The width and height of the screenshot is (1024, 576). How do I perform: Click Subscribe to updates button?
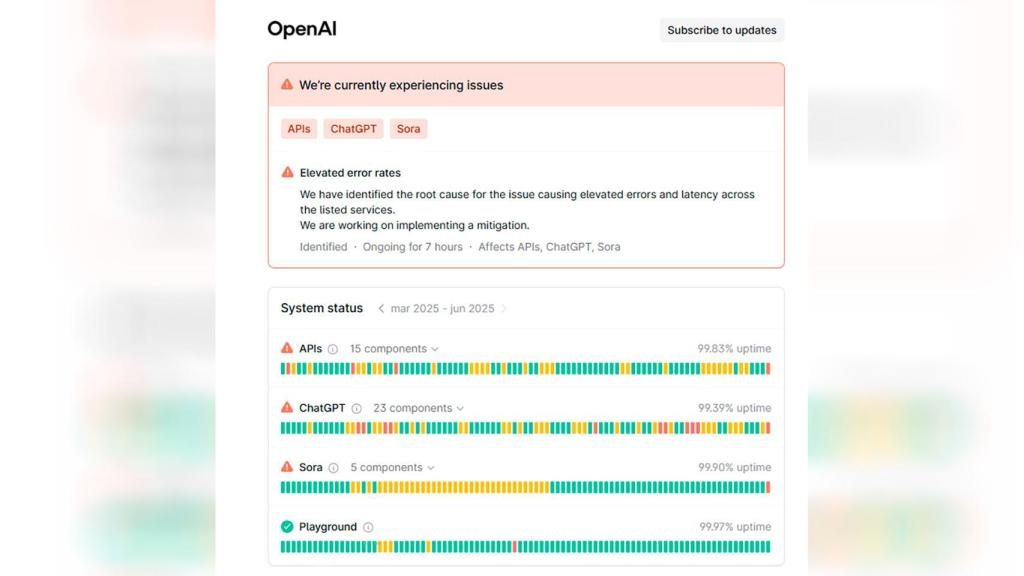click(x=721, y=30)
